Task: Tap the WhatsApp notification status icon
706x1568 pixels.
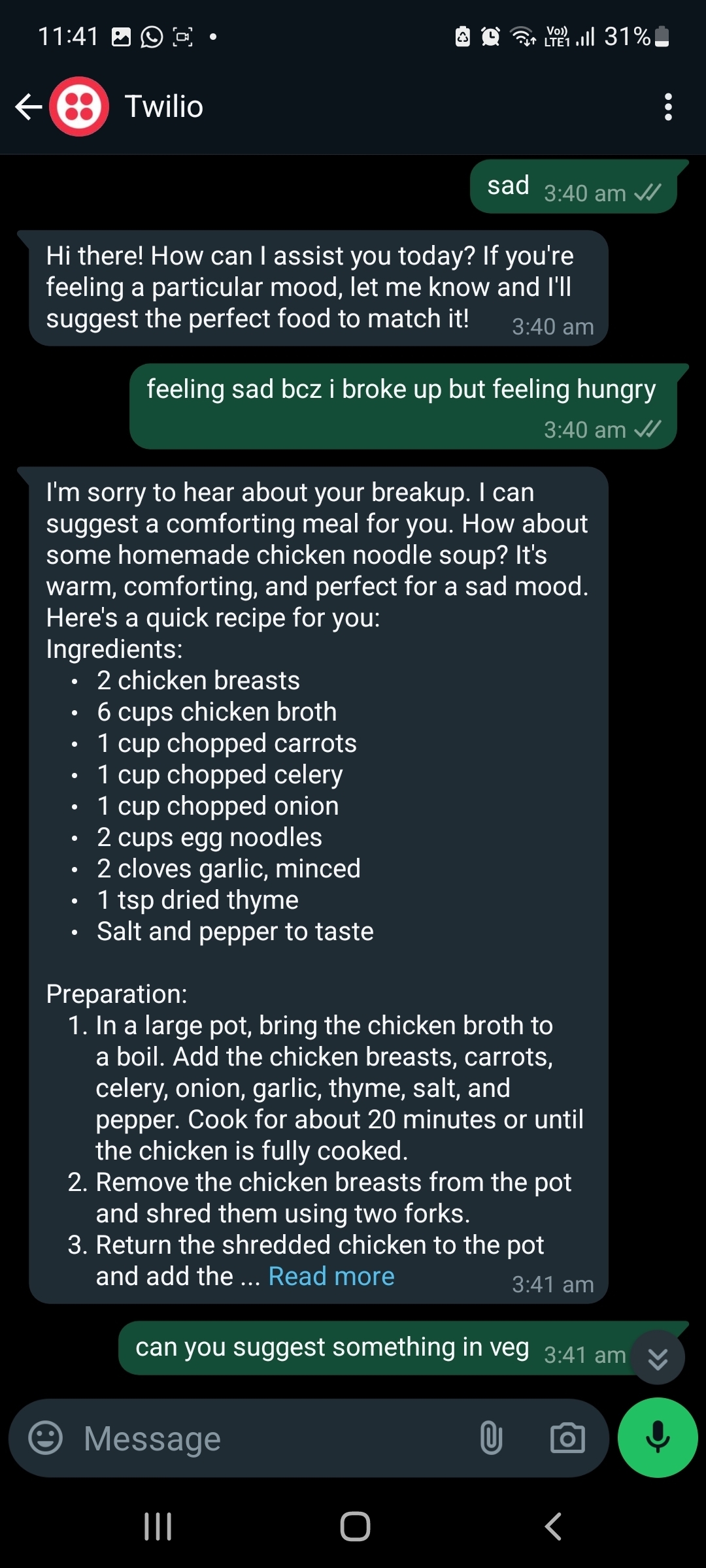Action: click(152, 37)
